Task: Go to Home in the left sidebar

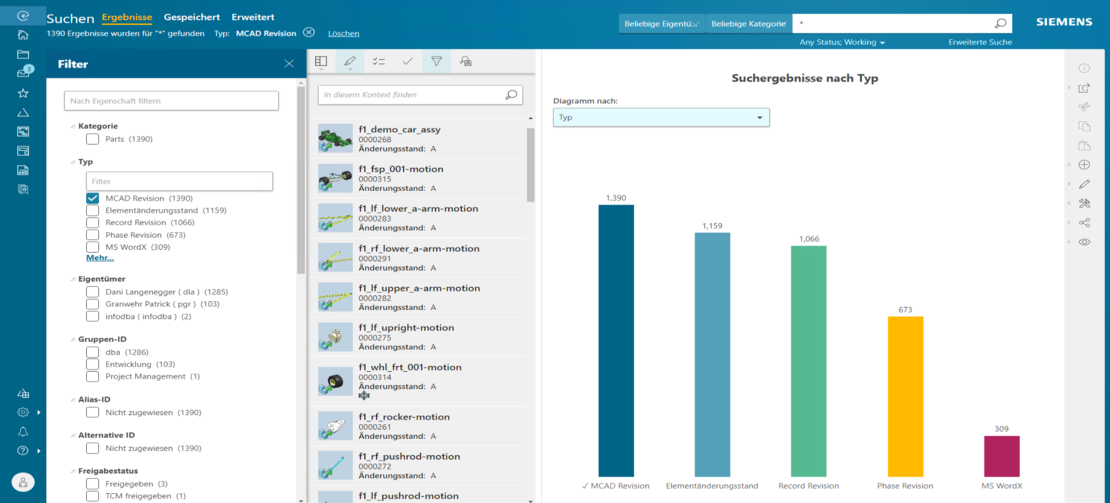Action: 23,35
